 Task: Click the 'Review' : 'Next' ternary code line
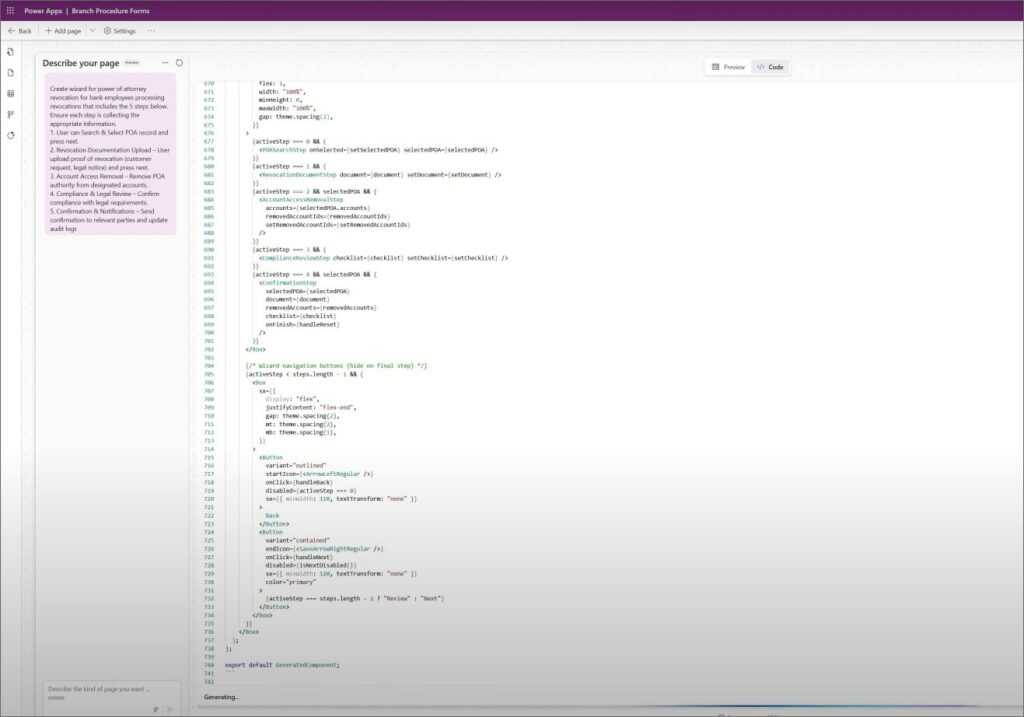click(355, 598)
